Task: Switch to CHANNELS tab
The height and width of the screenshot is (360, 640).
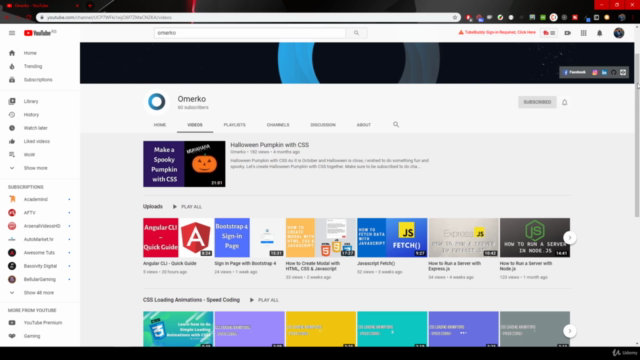Action: [x=278, y=125]
